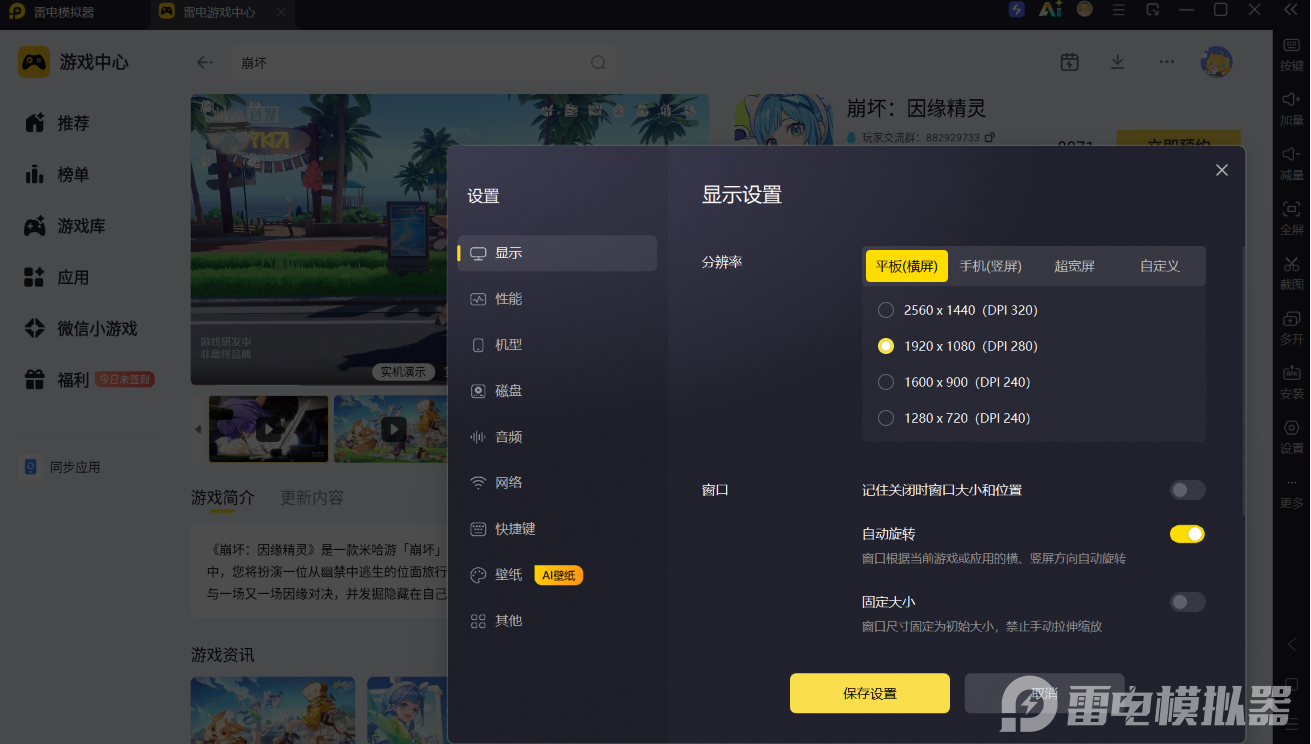Viewport: 1311px width, 744px height.
Task: Open 机型 settings category
Action: tap(557, 345)
